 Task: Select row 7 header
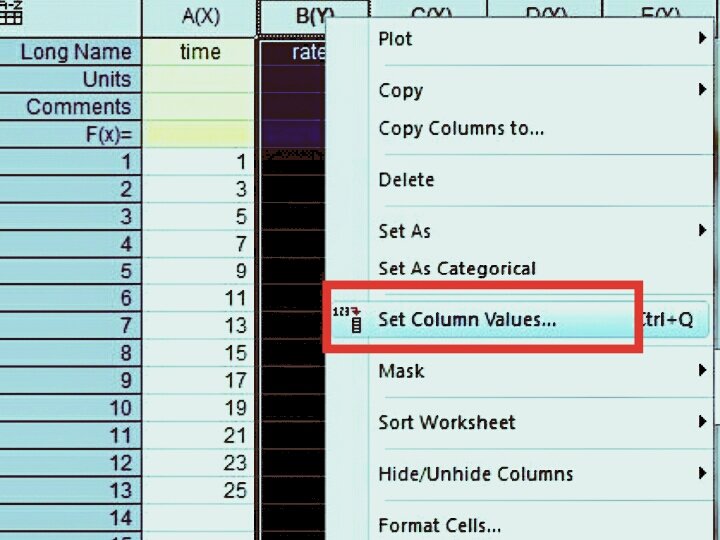click(x=72, y=326)
